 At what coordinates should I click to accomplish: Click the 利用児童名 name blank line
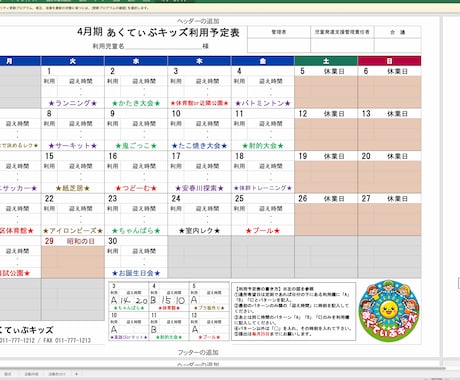(163, 46)
